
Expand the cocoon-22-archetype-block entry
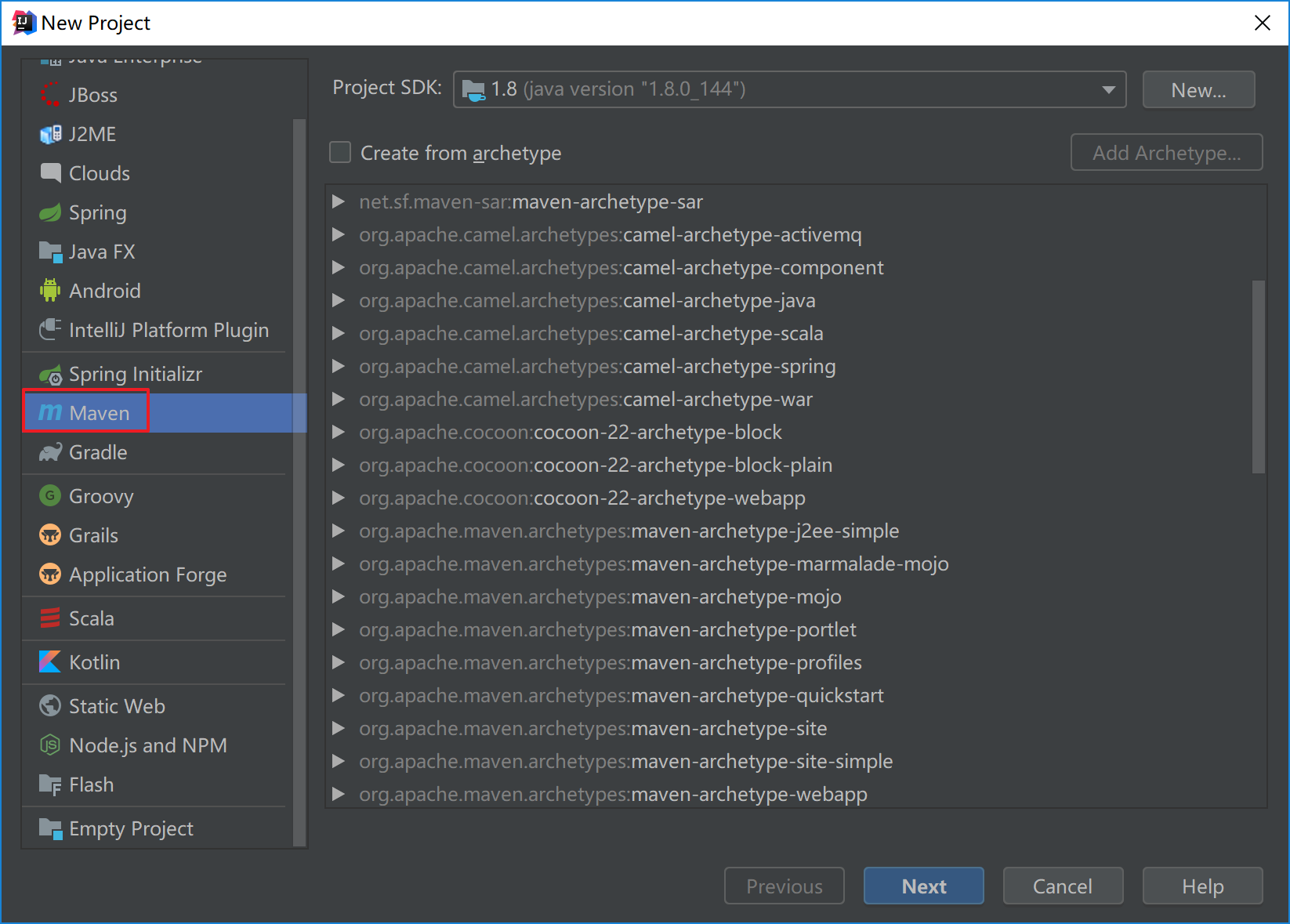click(339, 432)
